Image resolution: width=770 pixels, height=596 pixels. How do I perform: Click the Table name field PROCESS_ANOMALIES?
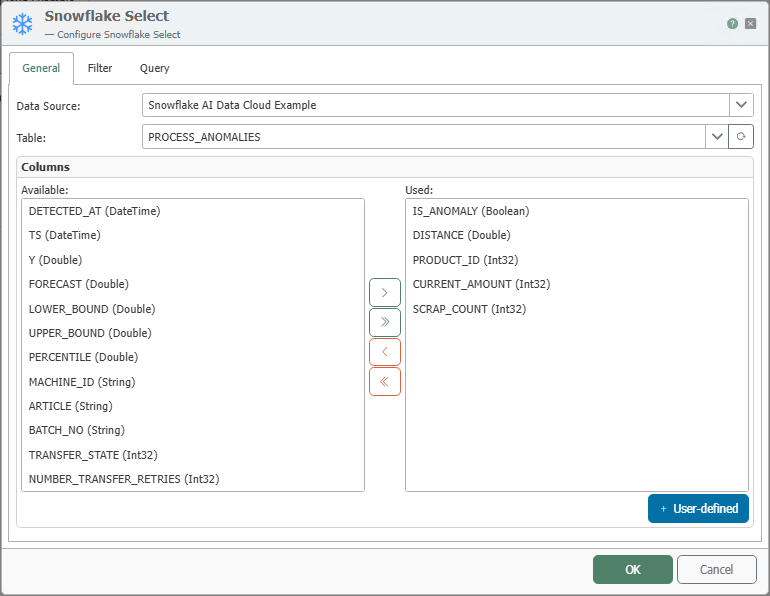coord(424,136)
